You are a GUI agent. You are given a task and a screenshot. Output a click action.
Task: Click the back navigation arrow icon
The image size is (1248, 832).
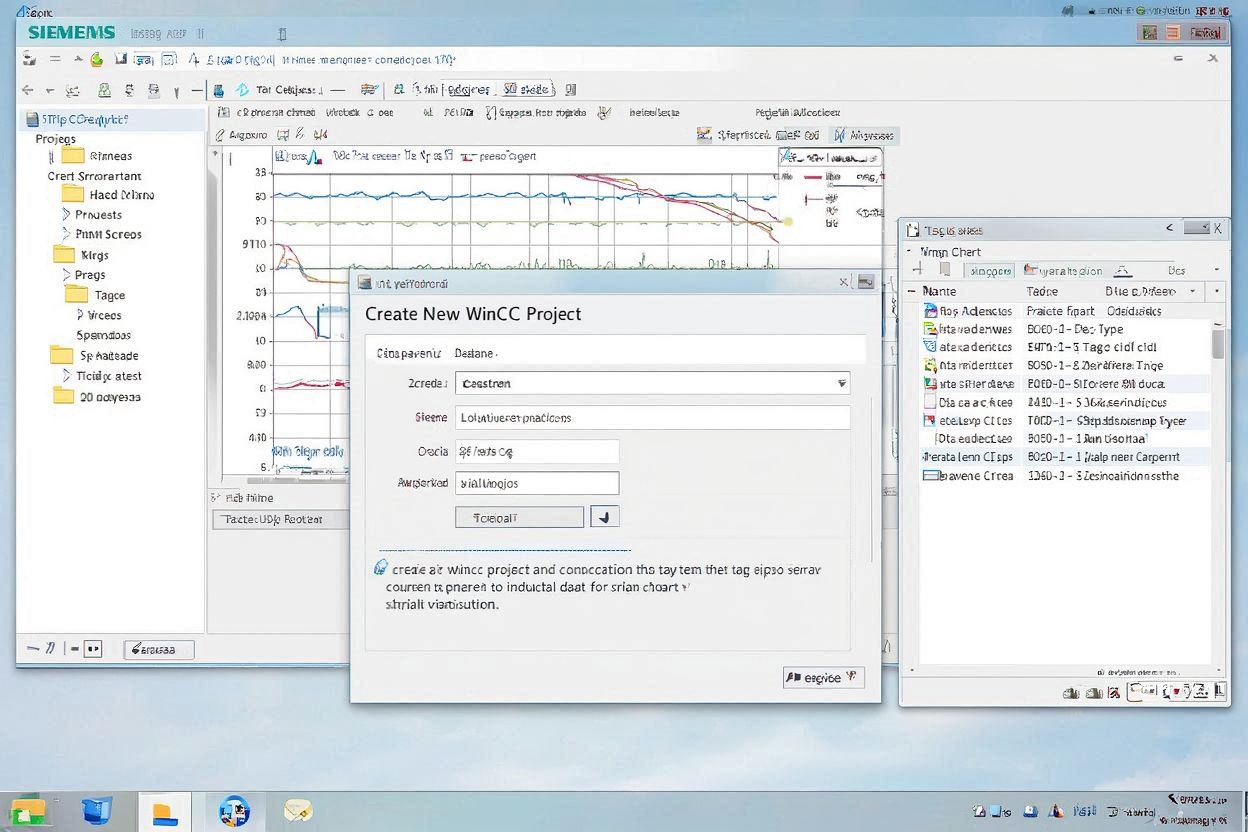click(27, 89)
